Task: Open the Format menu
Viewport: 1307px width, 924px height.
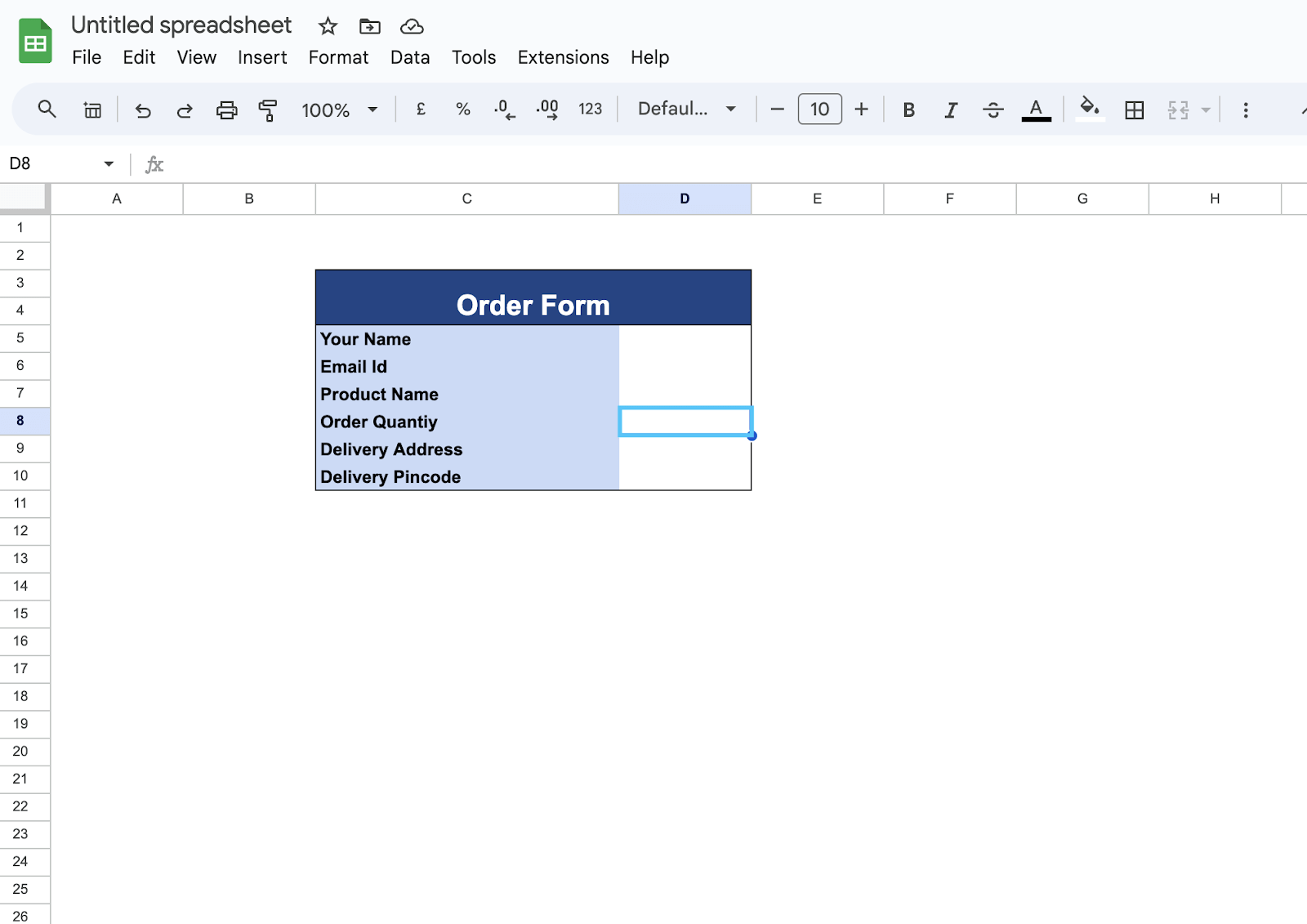Action: [338, 57]
